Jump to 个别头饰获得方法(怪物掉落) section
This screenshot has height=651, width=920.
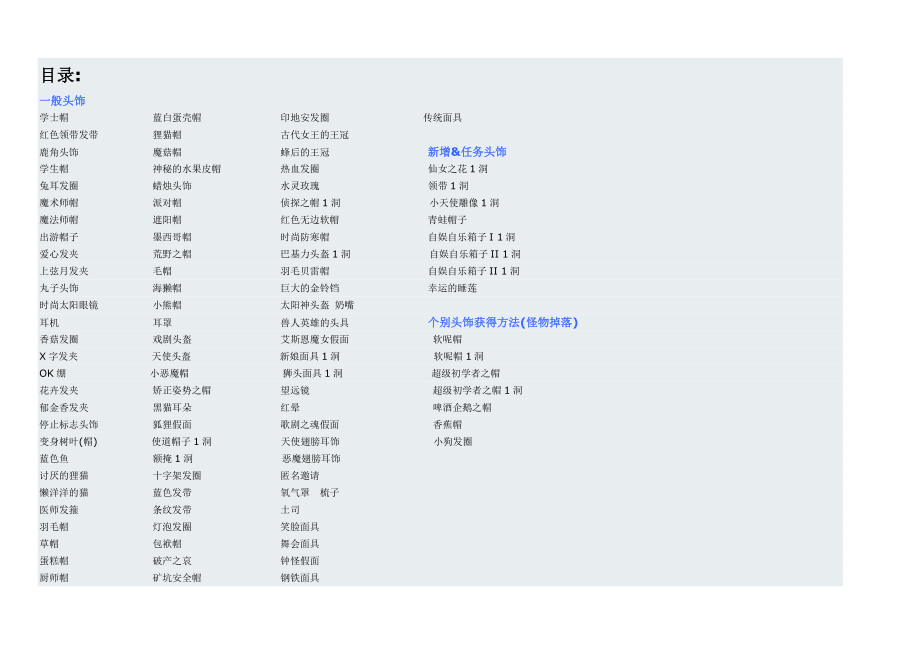(502, 322)
